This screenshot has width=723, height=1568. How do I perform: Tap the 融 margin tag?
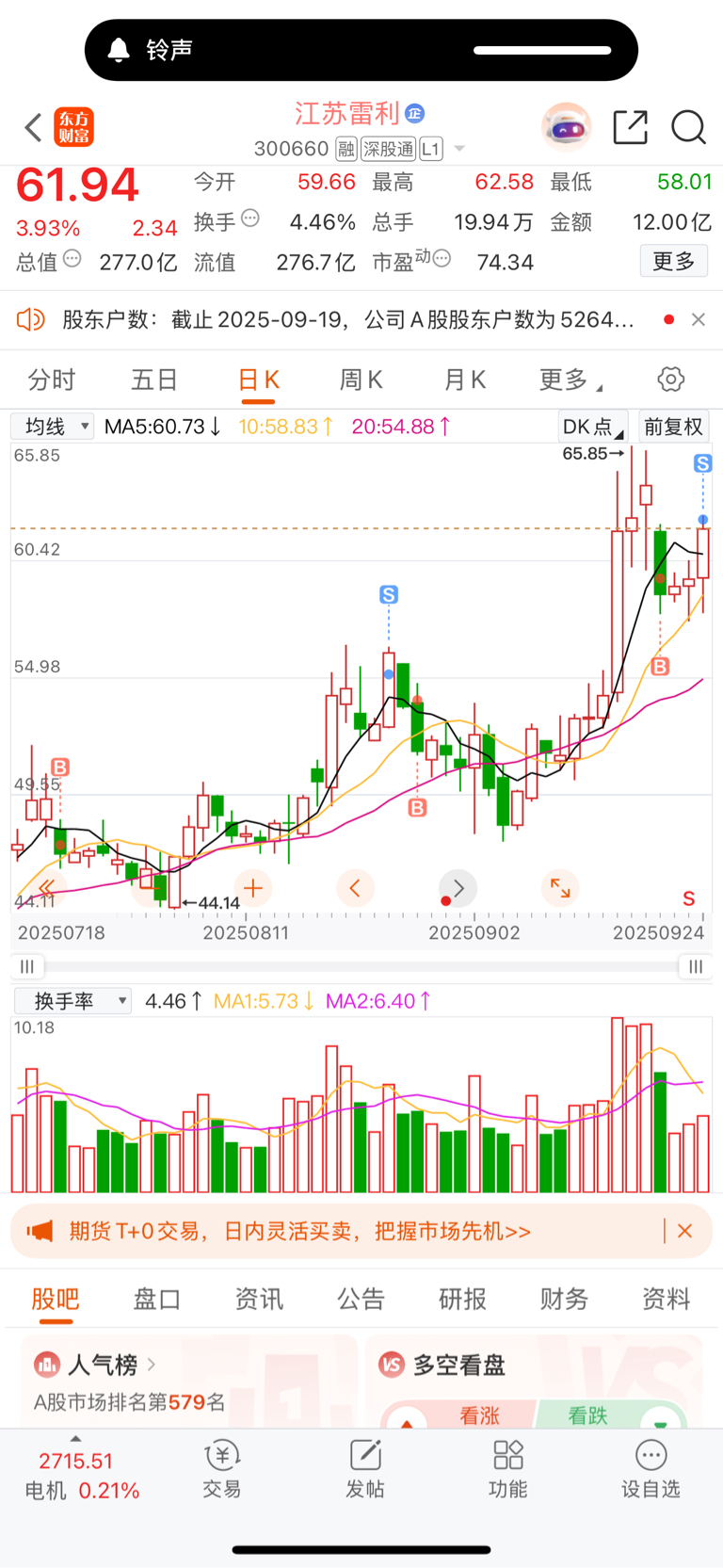[346, 149]
